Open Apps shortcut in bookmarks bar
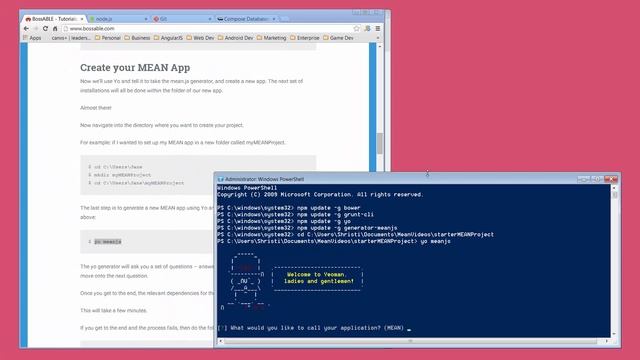Viewport: 640px width, 360px height. point(32,38)
